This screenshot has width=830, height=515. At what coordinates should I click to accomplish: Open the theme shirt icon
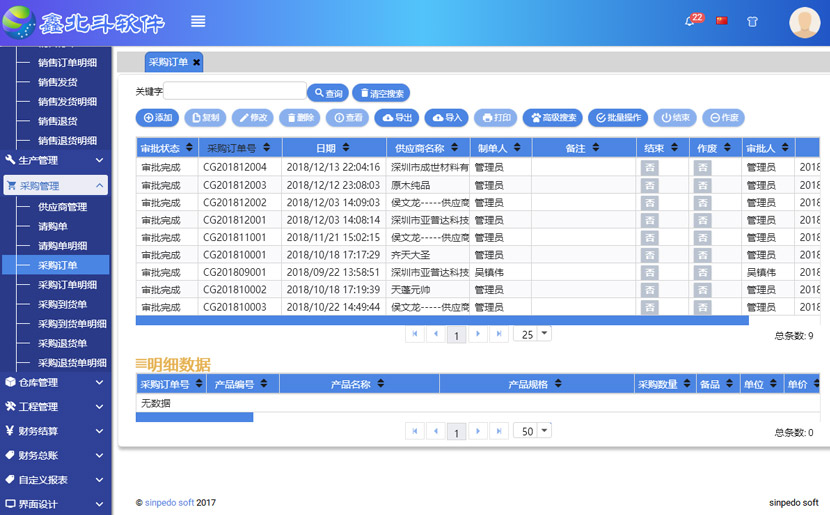(x=752, y=22)
